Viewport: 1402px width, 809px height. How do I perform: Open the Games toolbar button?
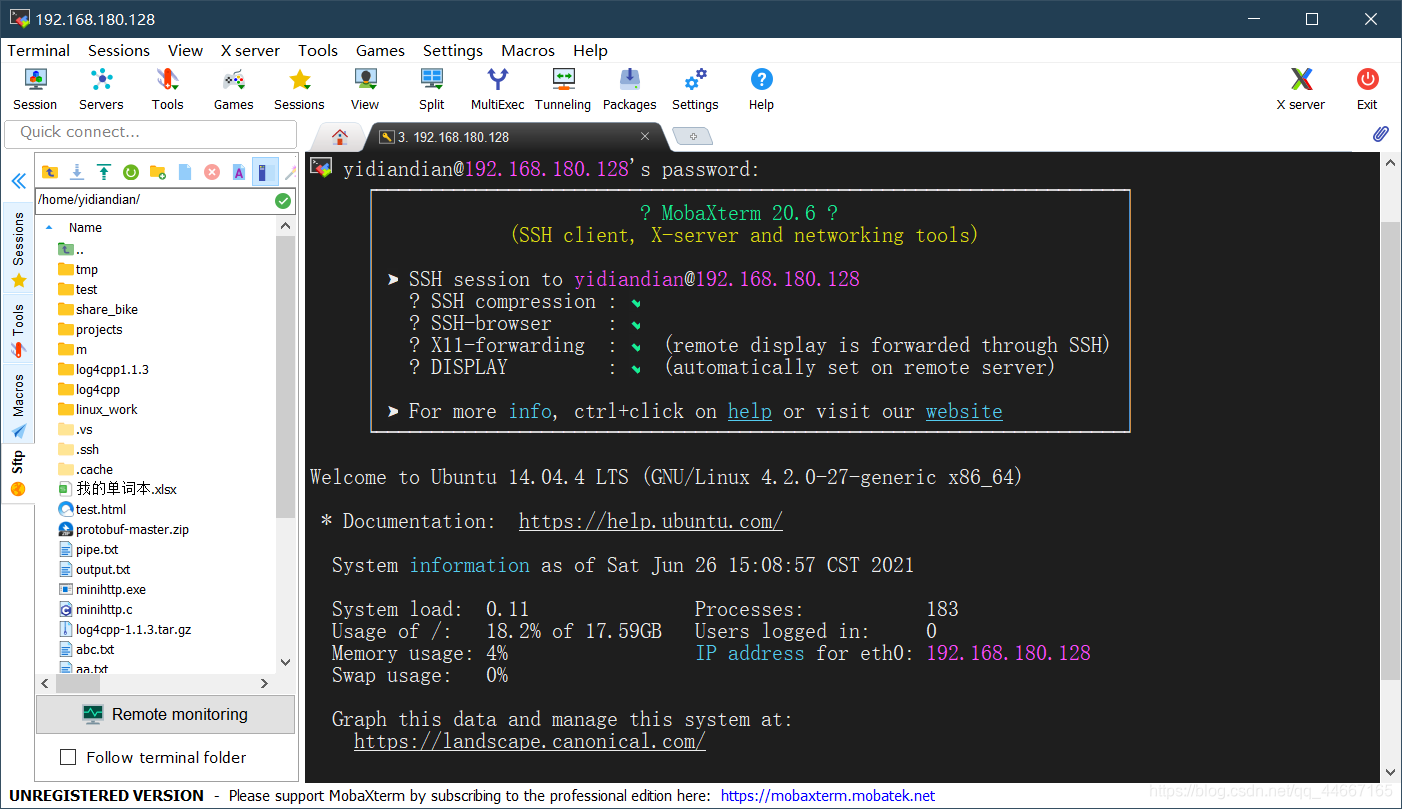[233, 89]
